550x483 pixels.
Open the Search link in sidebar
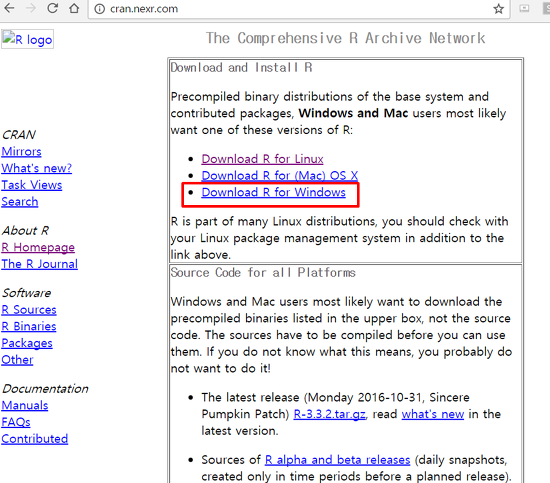[x=20, y=202]
